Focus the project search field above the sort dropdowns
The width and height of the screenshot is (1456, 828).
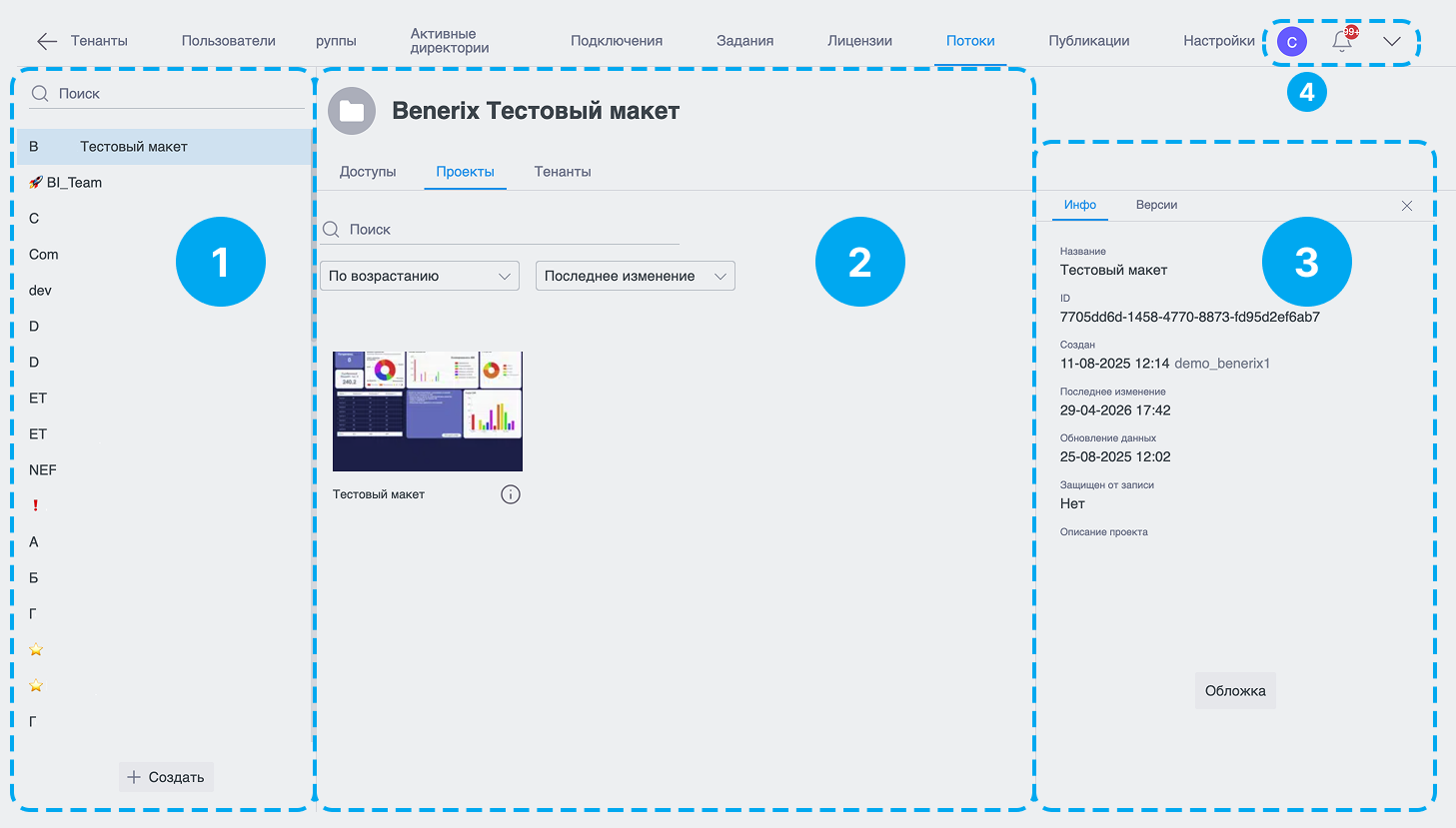[500, 230]
